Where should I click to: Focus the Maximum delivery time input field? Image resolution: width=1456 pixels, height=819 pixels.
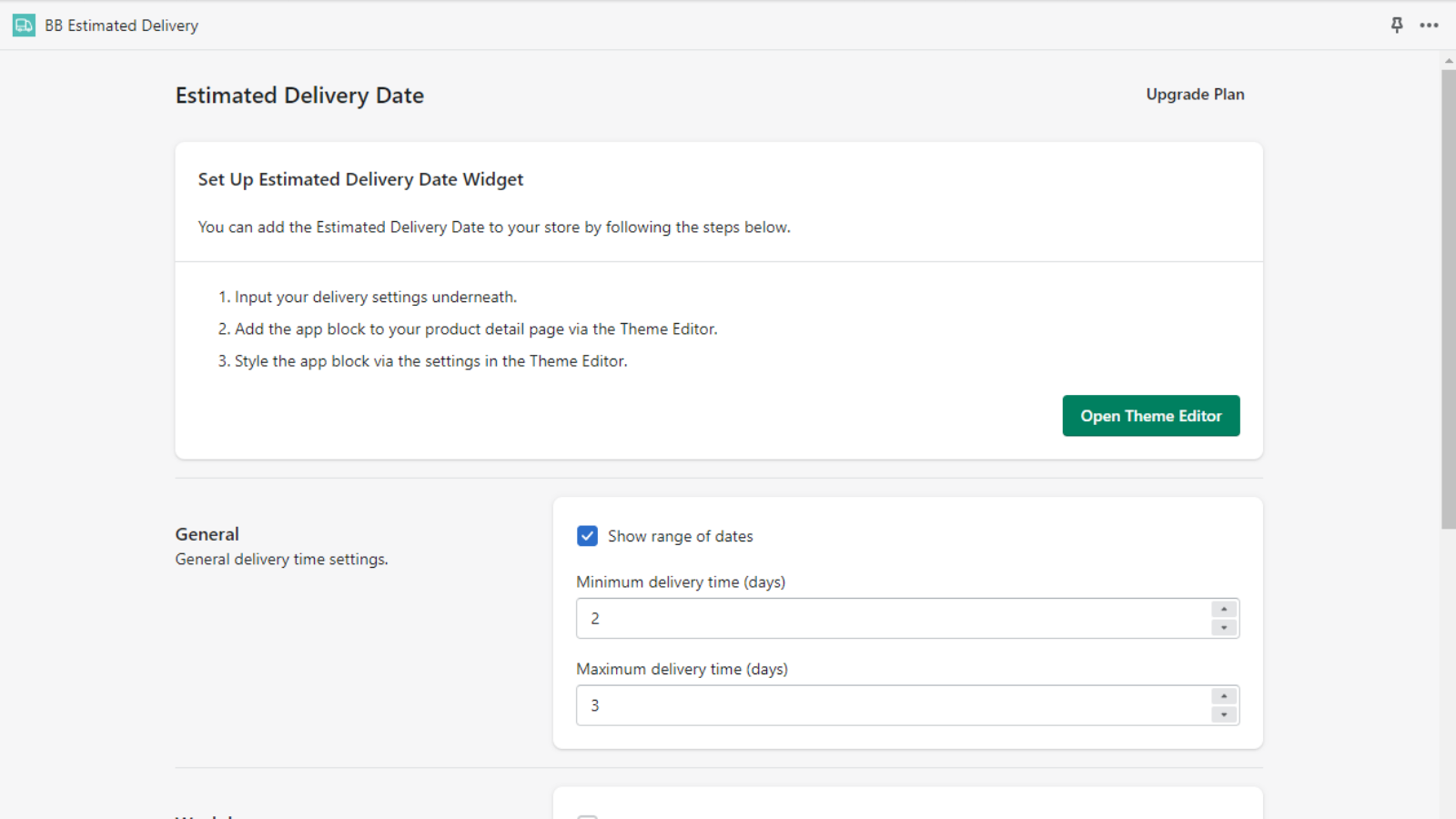(x=892, y=706)
